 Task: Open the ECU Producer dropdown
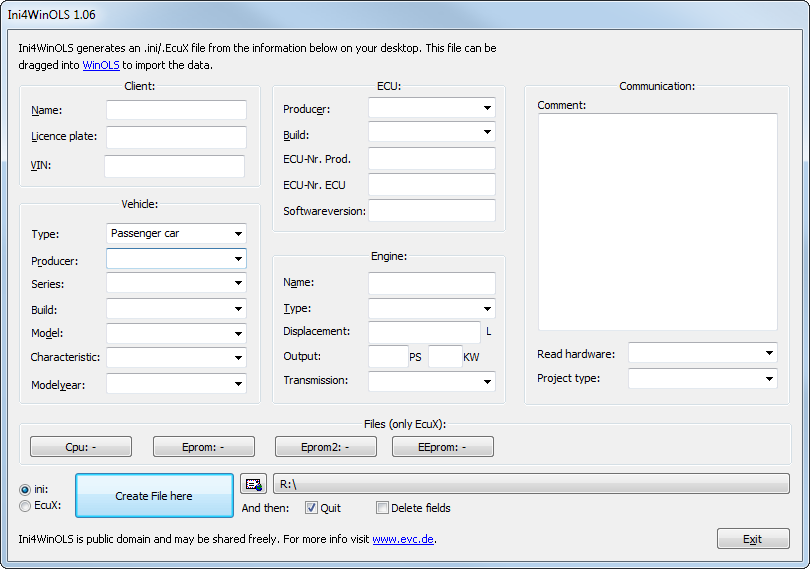point(432,107)
